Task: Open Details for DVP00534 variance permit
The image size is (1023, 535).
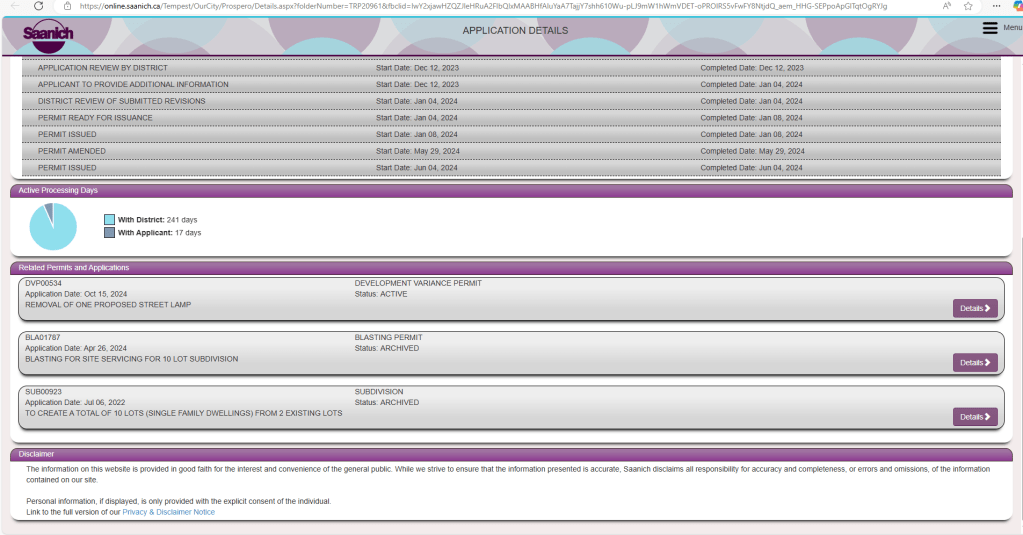Action: click(974, 308)
